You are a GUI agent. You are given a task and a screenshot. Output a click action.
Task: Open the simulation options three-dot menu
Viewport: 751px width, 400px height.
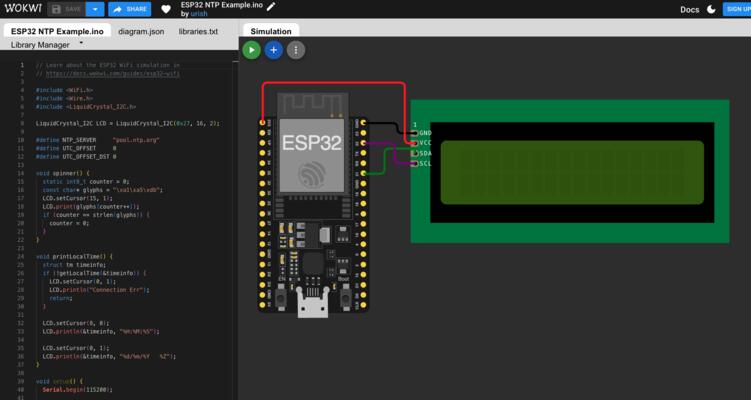pyautogui.click(x=296, y=50)
